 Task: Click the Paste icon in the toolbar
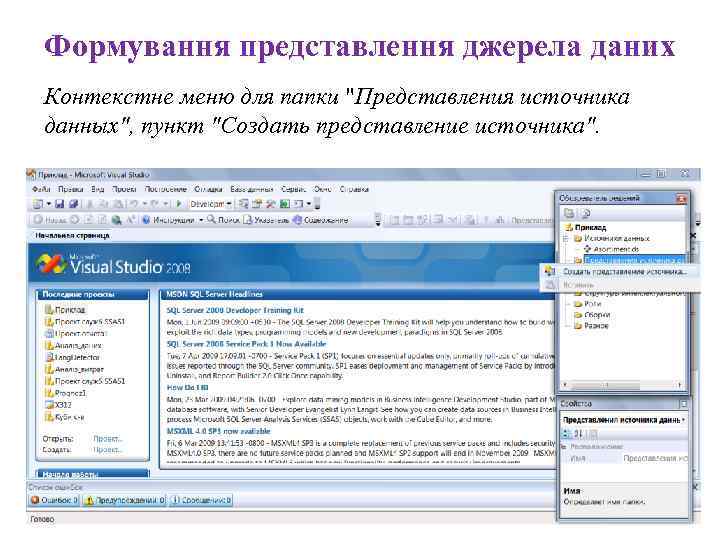coord(118,204)
